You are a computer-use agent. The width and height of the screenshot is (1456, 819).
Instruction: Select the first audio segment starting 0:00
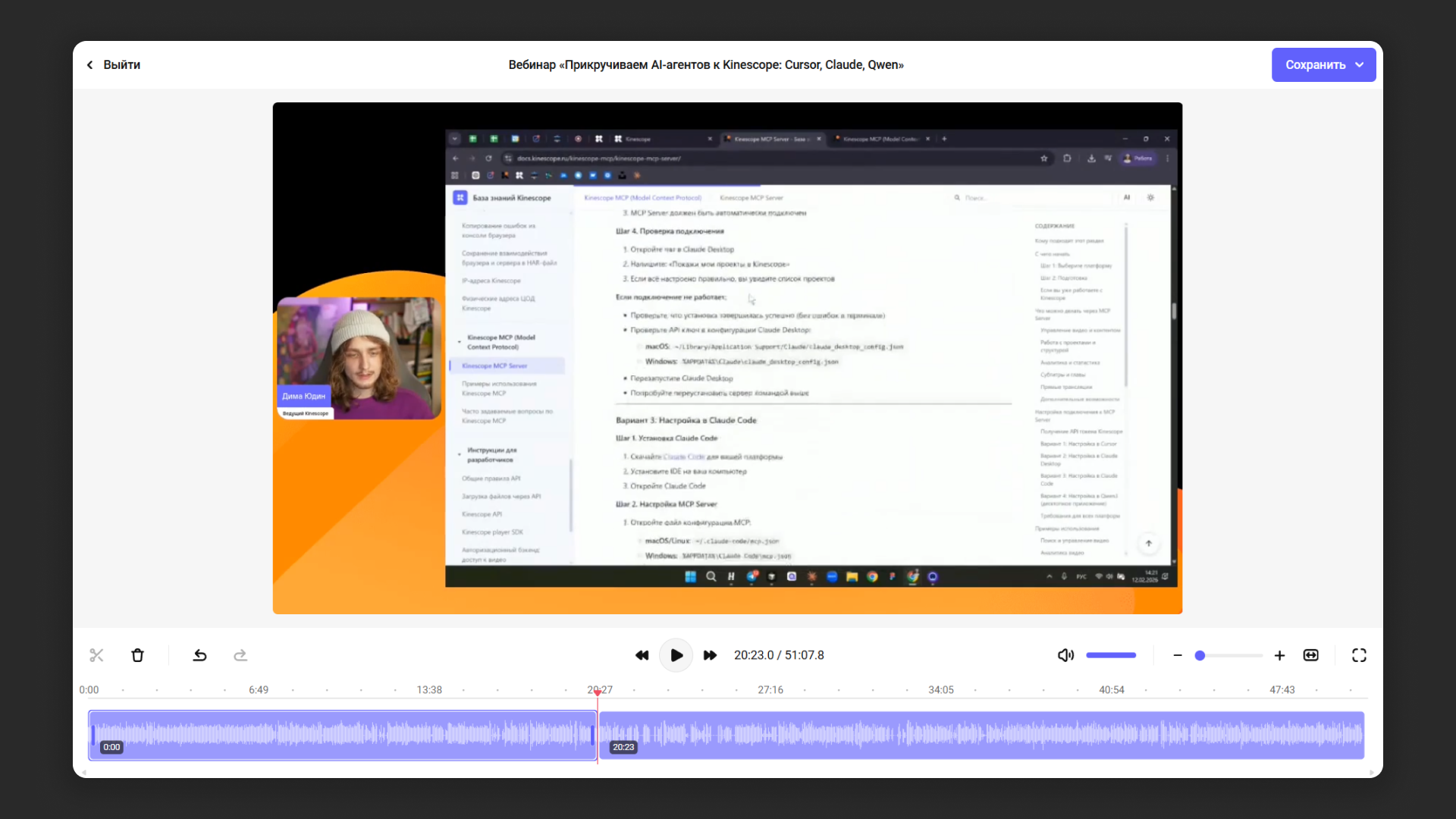[341, 734]
